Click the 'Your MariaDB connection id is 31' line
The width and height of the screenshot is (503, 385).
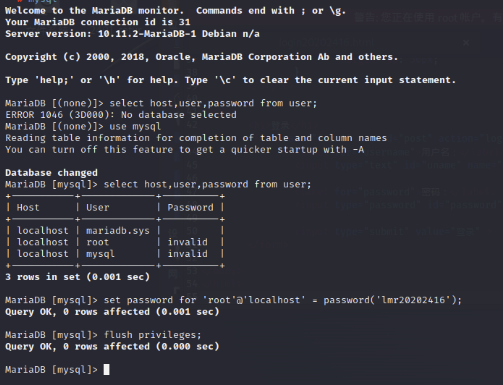pyautogui.click(x=98, y=22)
